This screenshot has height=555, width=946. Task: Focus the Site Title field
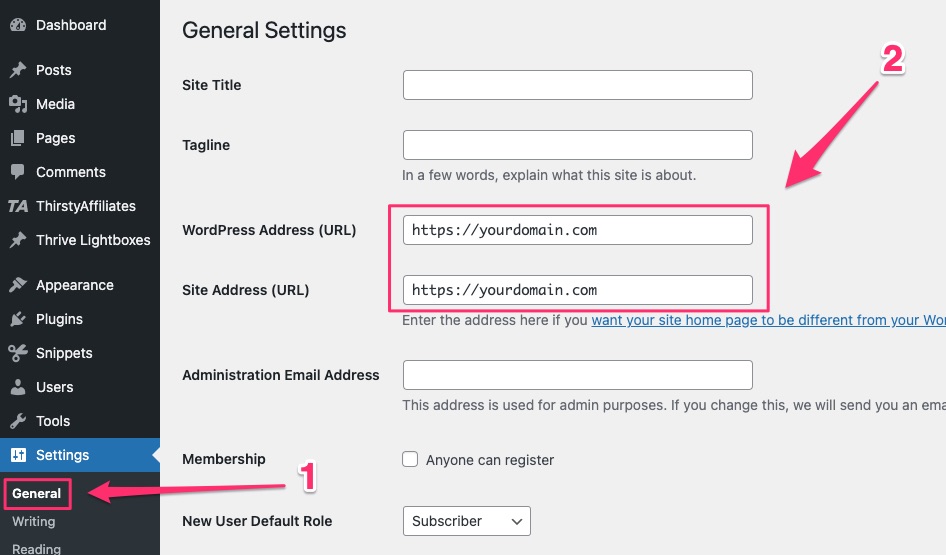pos(577,85)
